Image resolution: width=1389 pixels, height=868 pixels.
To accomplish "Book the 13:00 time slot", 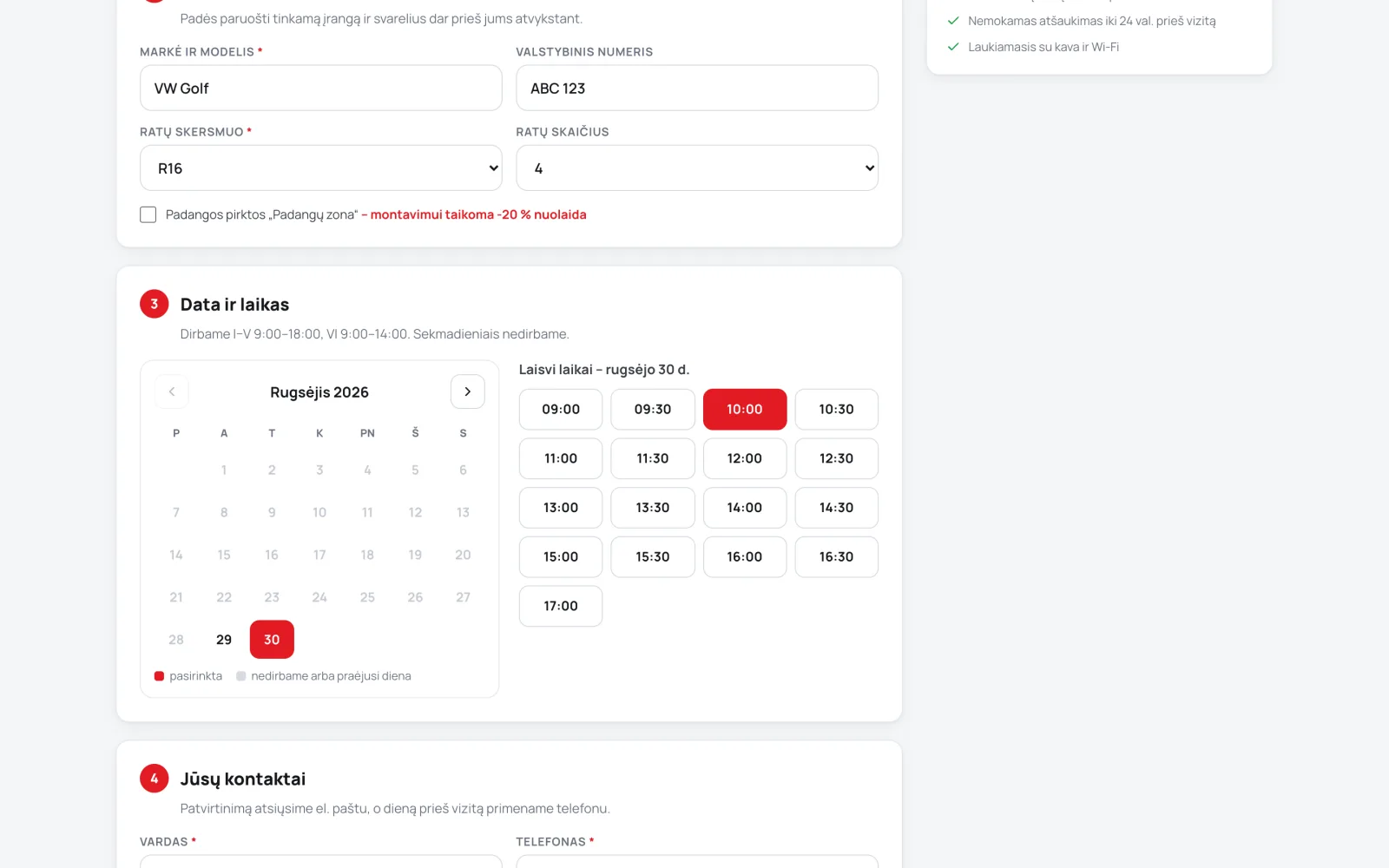I will [561, 508].
